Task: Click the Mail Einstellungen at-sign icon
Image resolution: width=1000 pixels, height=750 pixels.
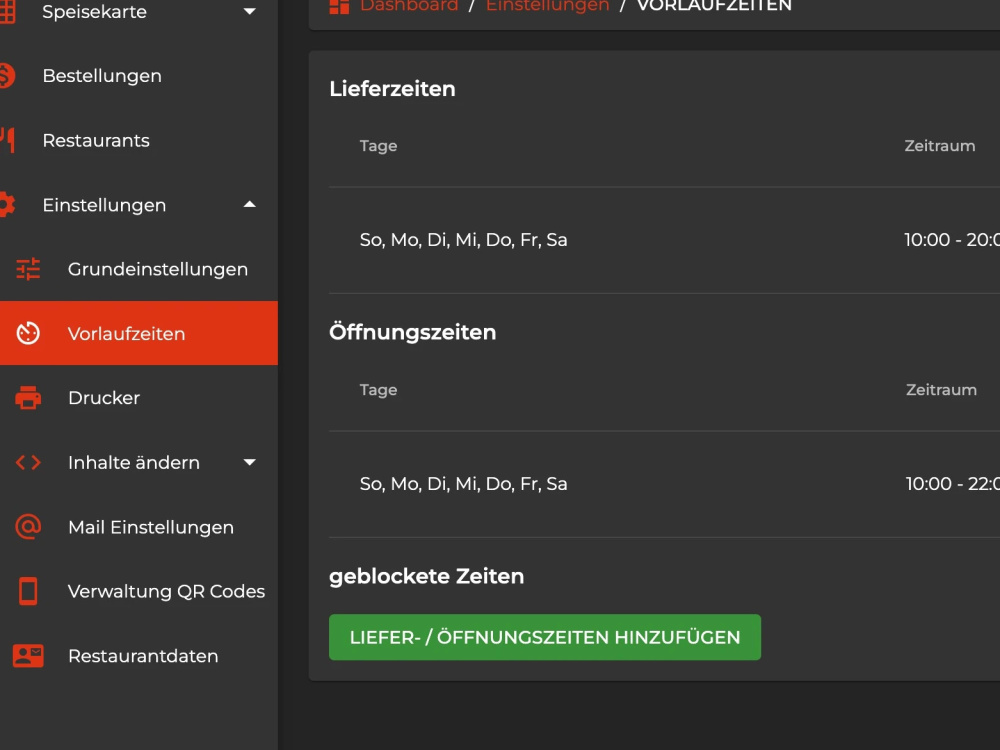Action: [x=28, y=527]
